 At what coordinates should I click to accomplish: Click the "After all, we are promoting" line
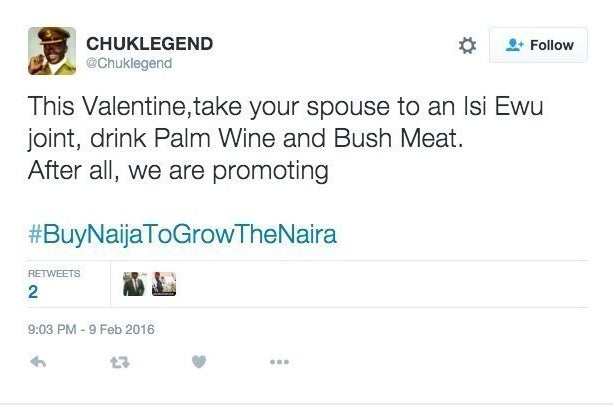pos(178,171)
